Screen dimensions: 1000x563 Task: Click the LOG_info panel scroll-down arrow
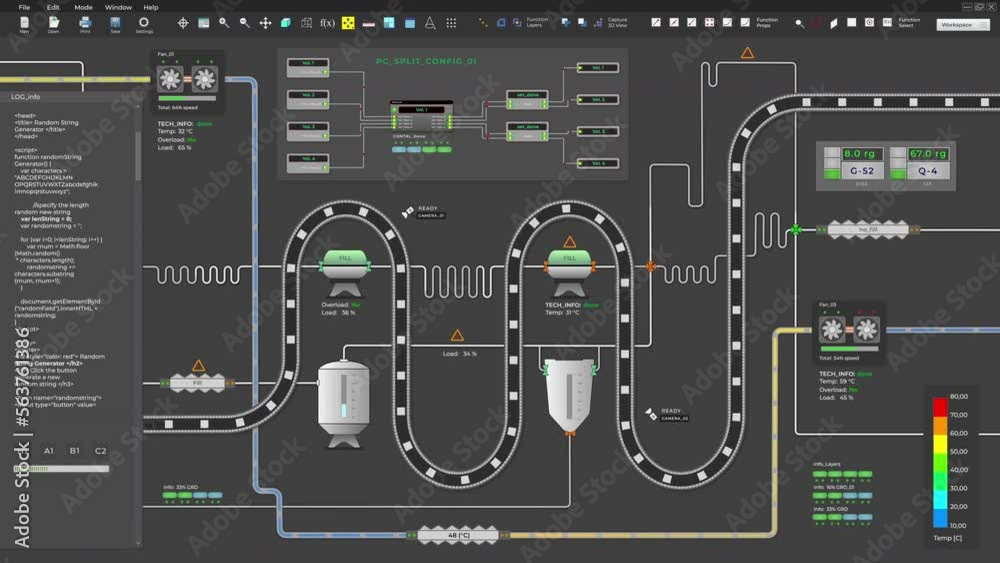click(x=138, y=543)
